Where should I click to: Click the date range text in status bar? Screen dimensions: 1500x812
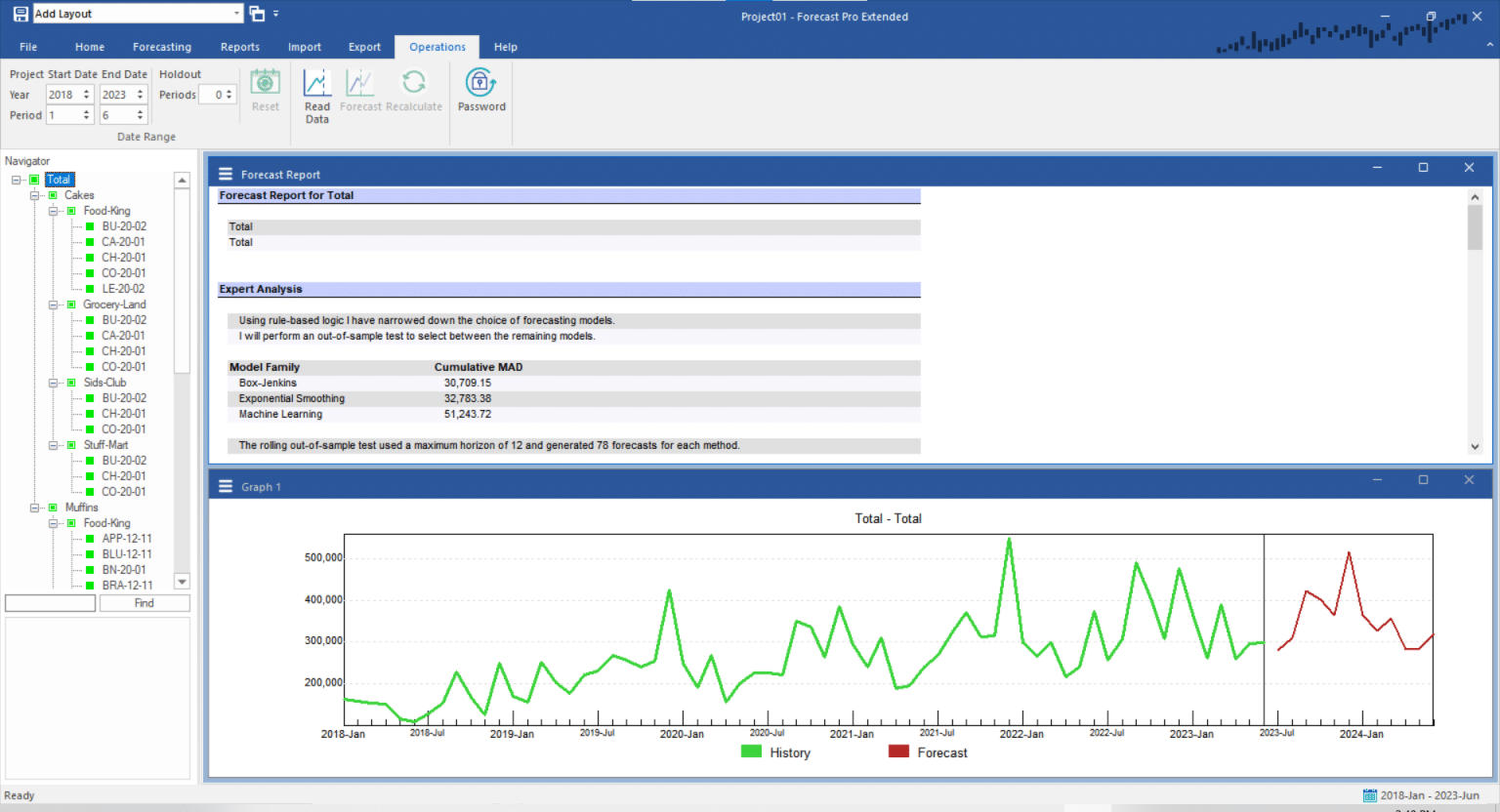pos(1430,795)
